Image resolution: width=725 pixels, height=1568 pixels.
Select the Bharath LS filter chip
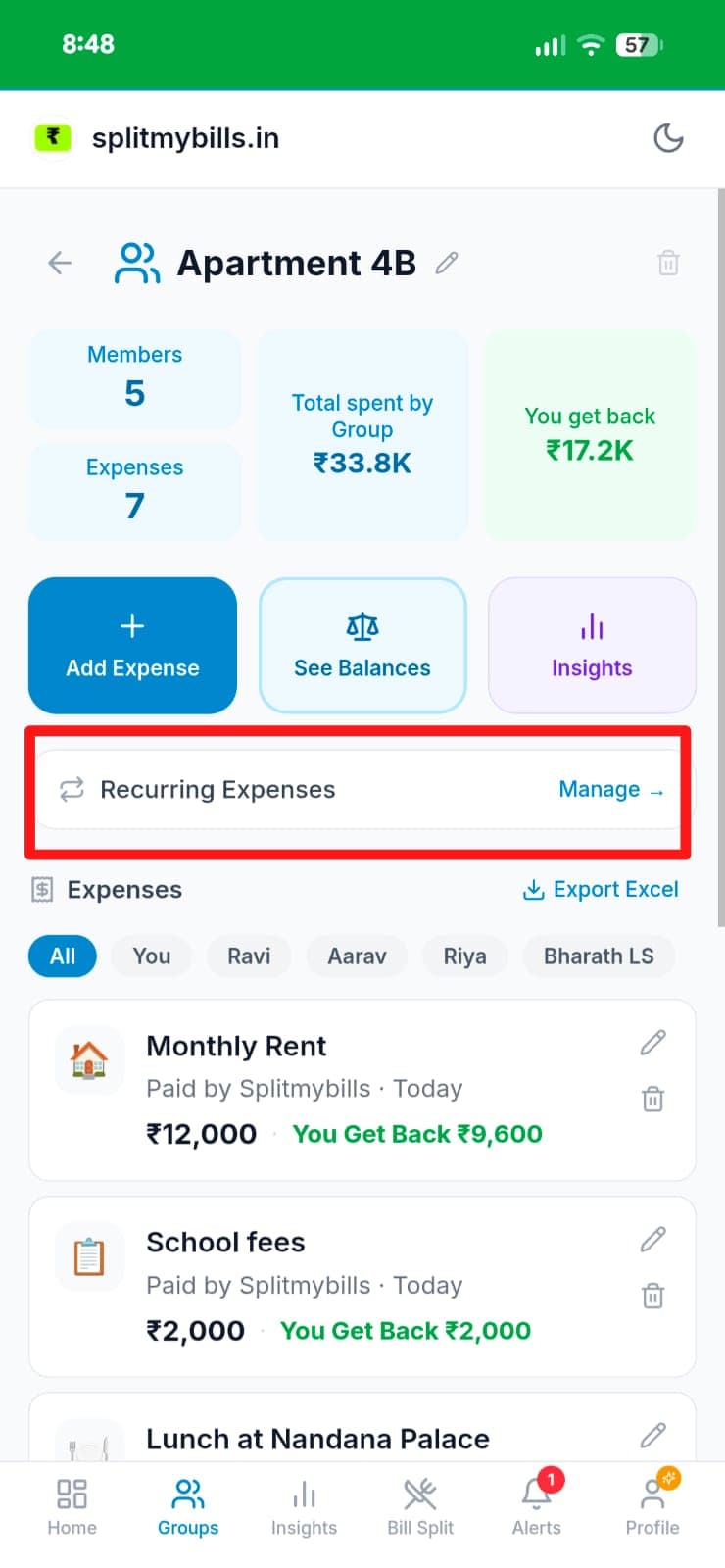[x=599, y=955]
